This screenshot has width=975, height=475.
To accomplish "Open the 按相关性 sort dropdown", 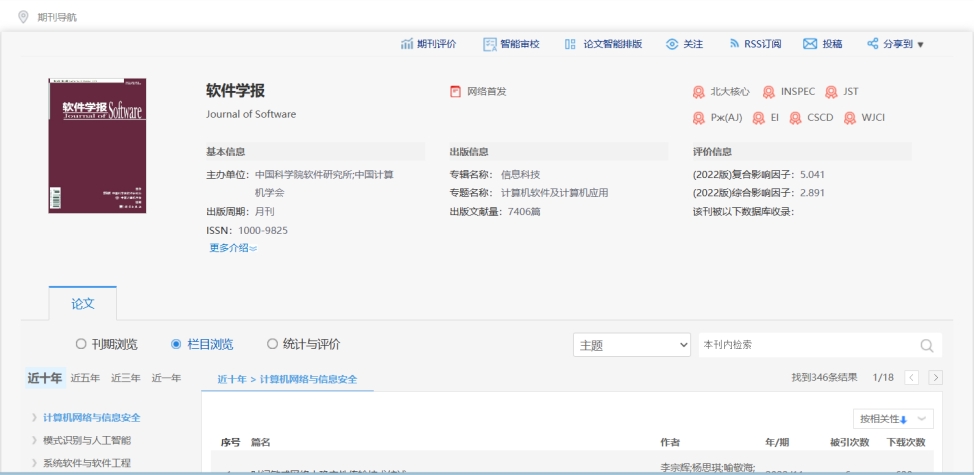I will [893, 419].
